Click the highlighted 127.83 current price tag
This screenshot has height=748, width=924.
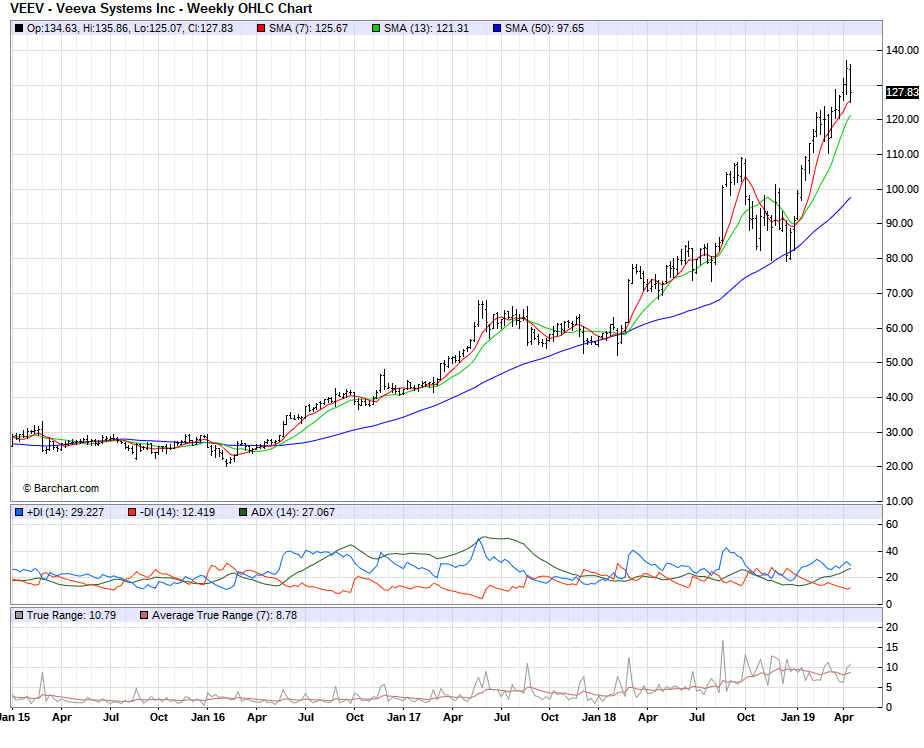[902, 92]
